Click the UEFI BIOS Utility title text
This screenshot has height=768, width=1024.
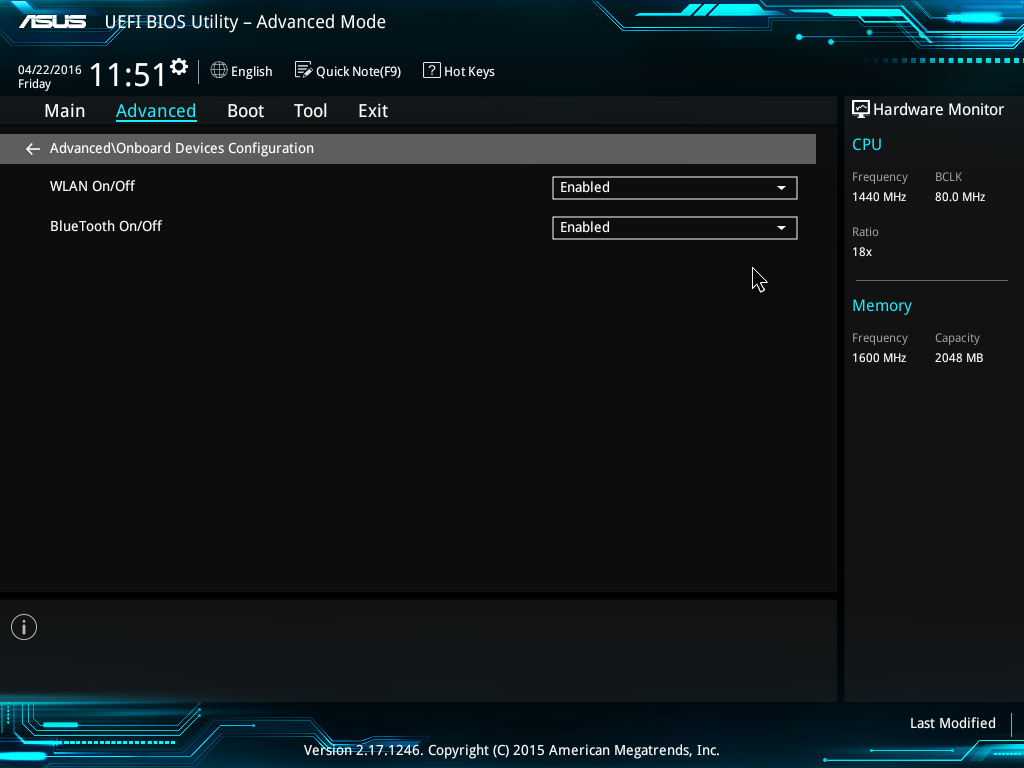[x=245, y=22]
